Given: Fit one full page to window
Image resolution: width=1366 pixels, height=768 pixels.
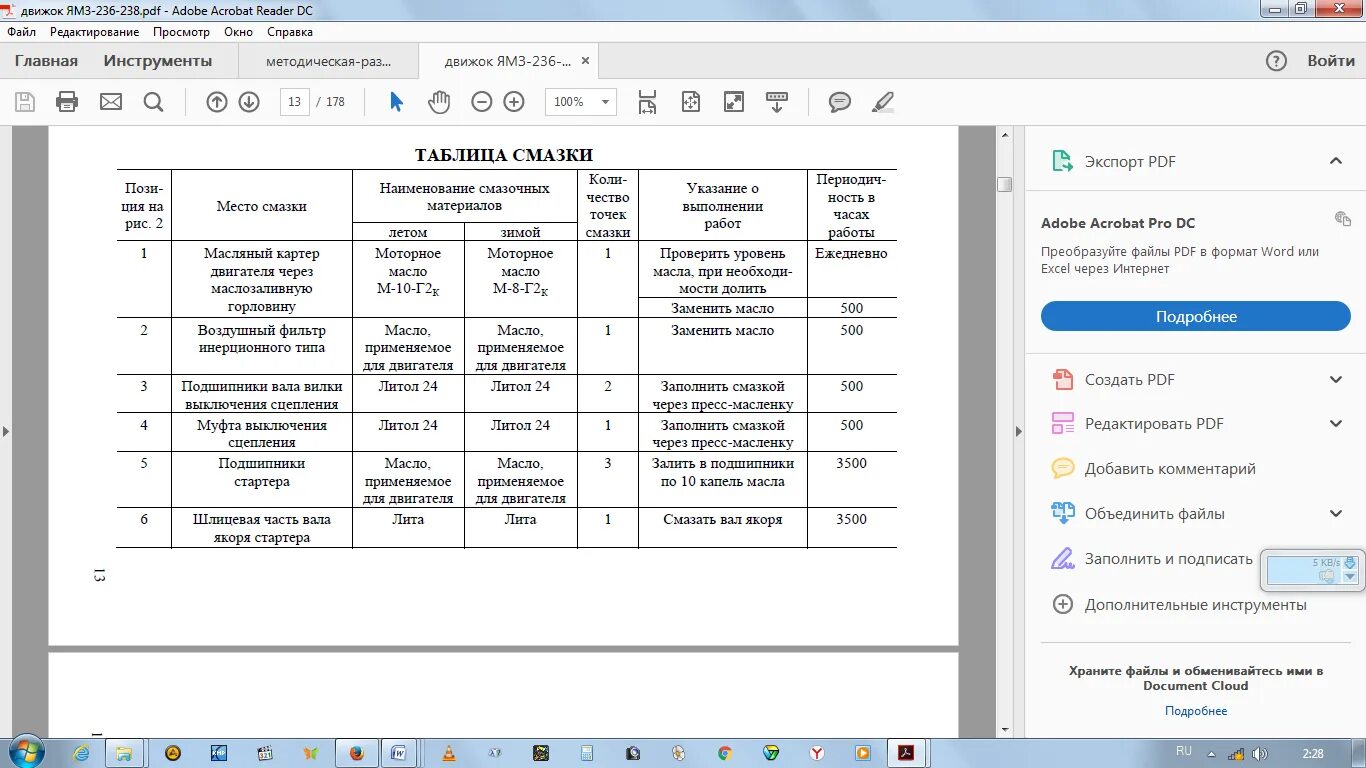Looking at the screenshot, I should coord(690,102).
